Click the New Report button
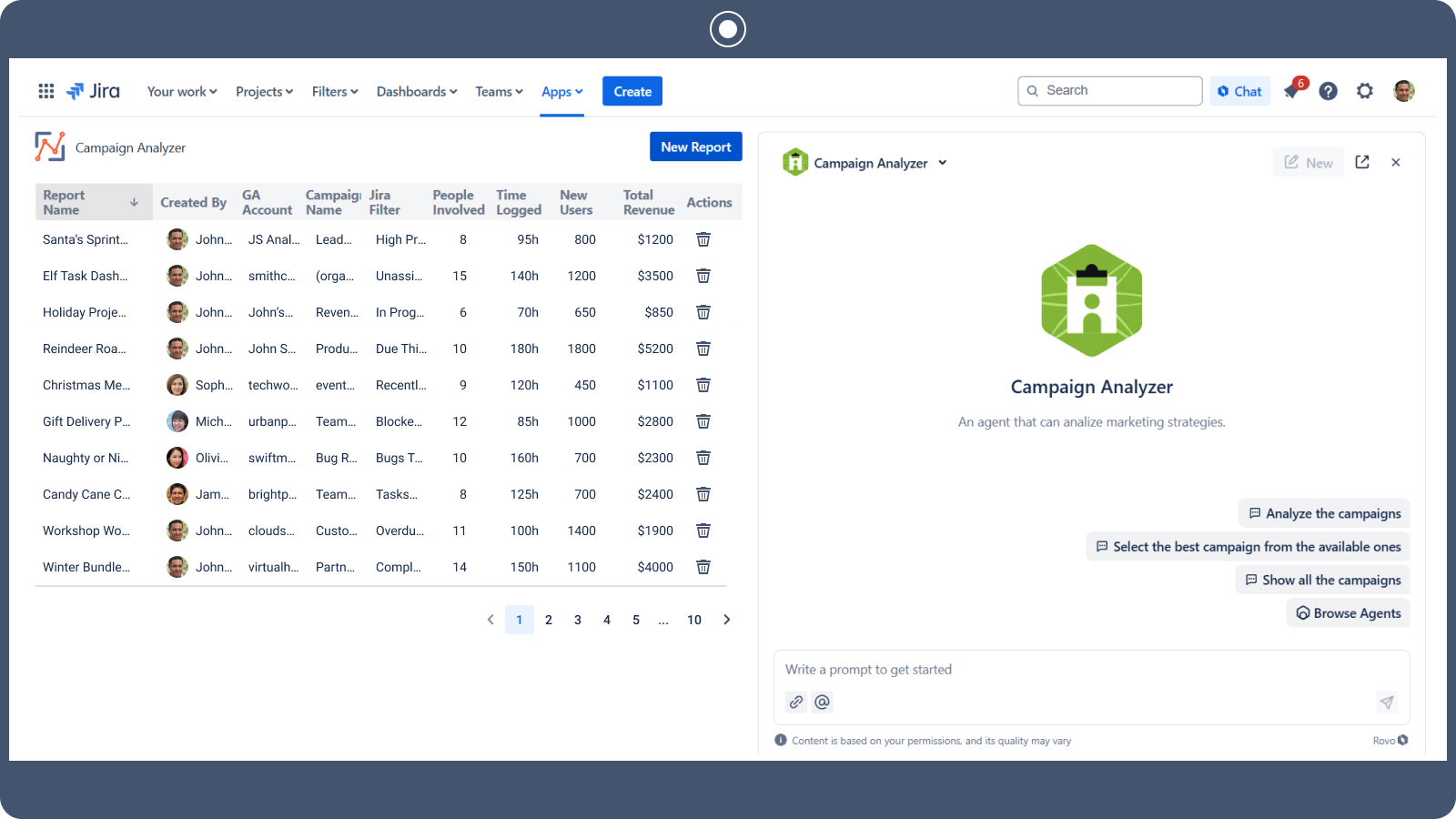The width and height of the screenshot is (1456, 819). coord(696,147)
